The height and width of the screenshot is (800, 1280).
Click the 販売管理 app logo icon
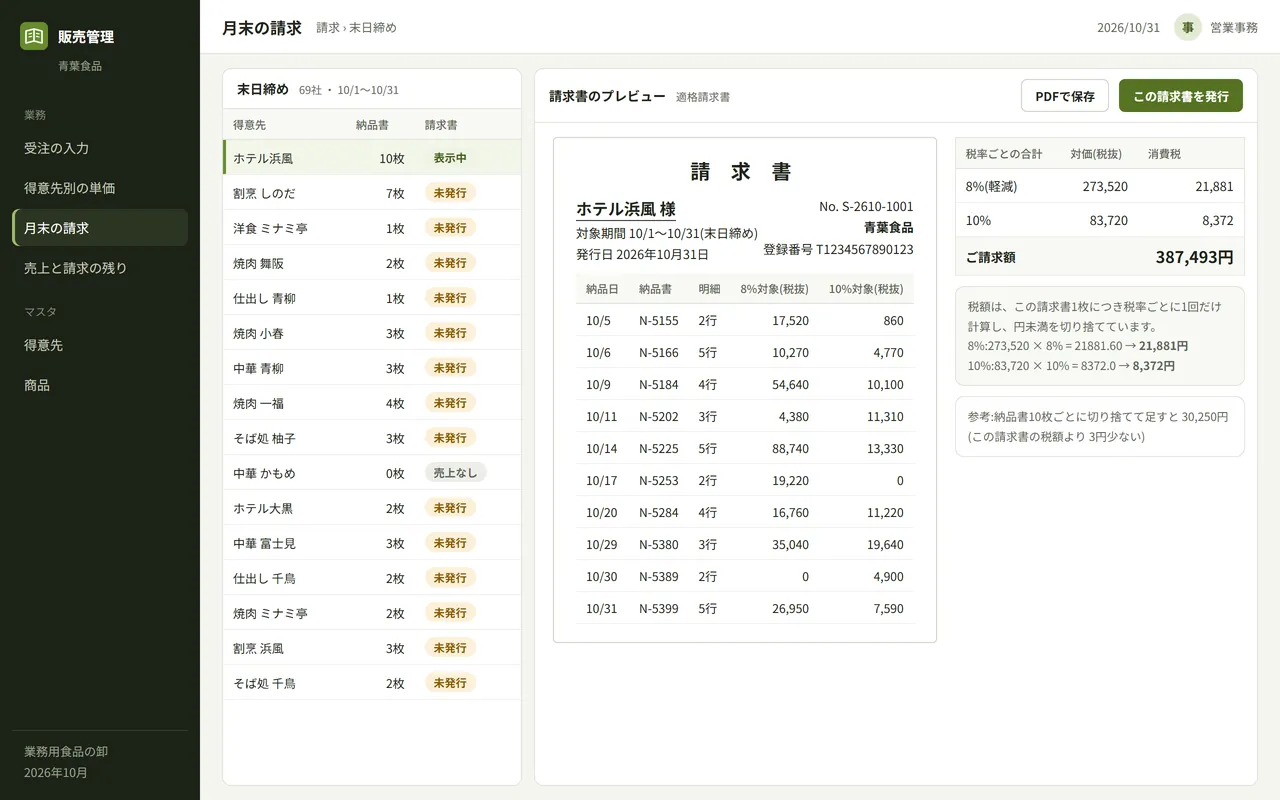pos(34,36)
